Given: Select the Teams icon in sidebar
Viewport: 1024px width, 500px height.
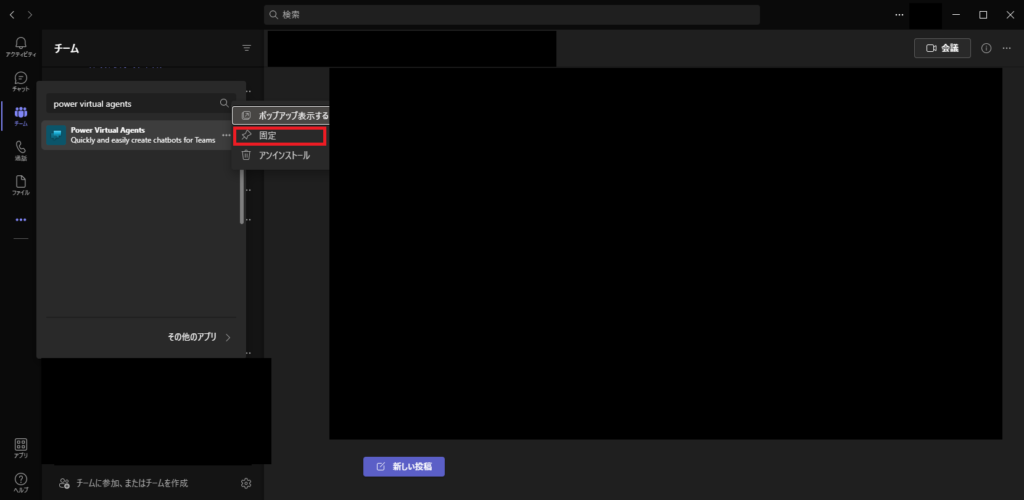Looking at the screenshot, I should [x=21, y=116].
